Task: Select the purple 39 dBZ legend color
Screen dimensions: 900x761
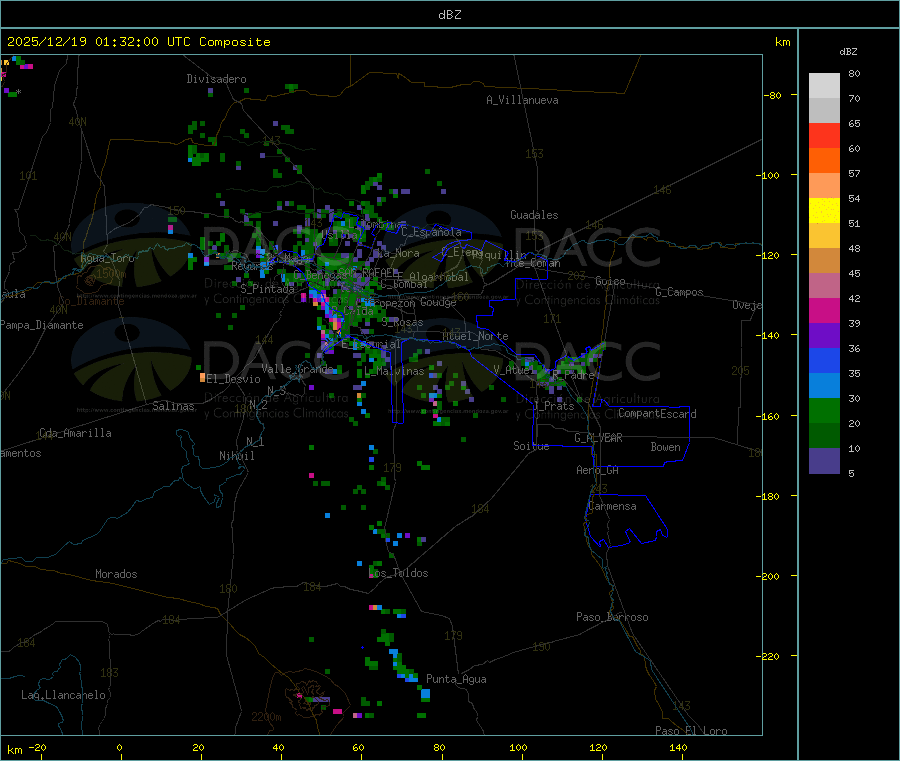Action: click(824, 335)
